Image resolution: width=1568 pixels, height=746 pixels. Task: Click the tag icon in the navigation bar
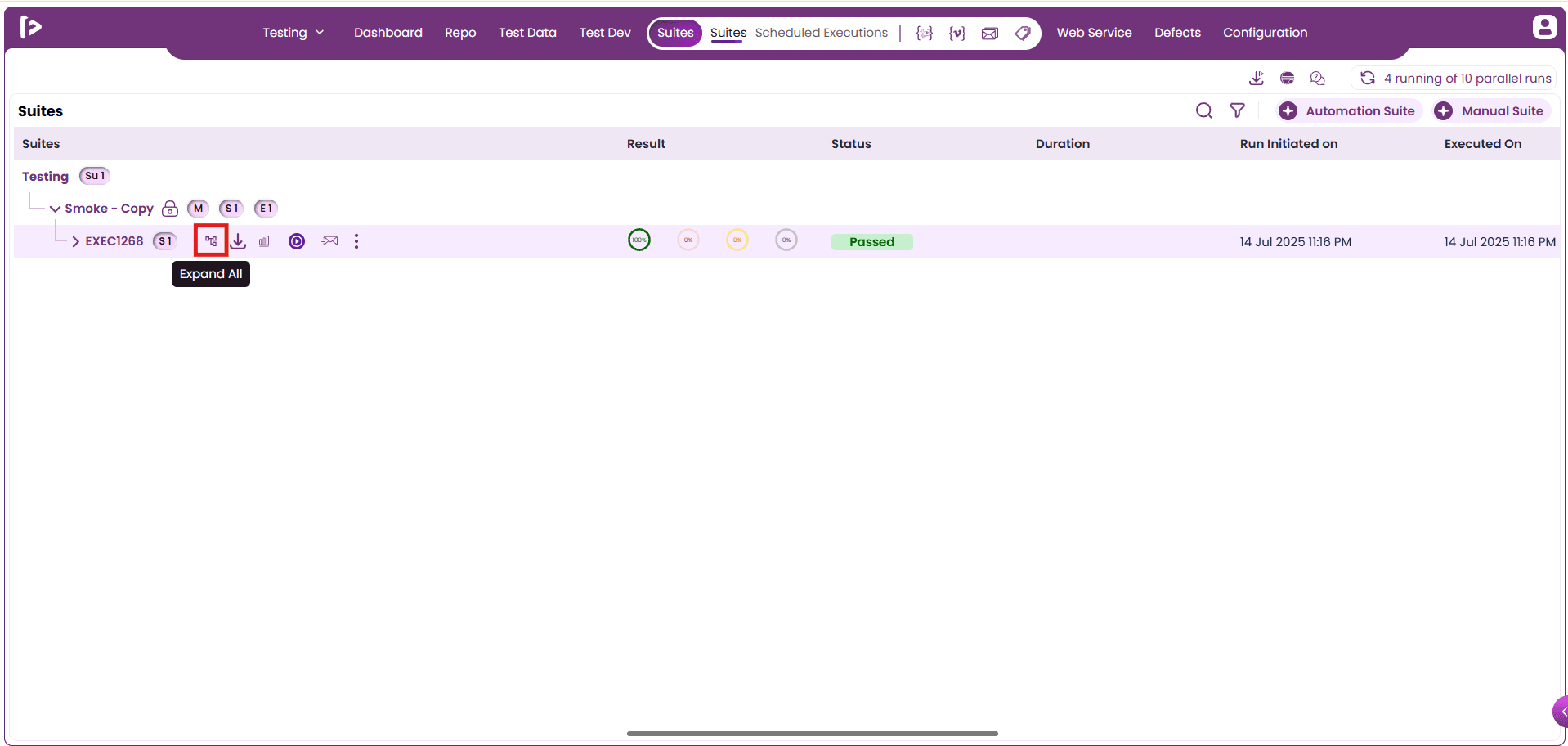pos(1023,33)
